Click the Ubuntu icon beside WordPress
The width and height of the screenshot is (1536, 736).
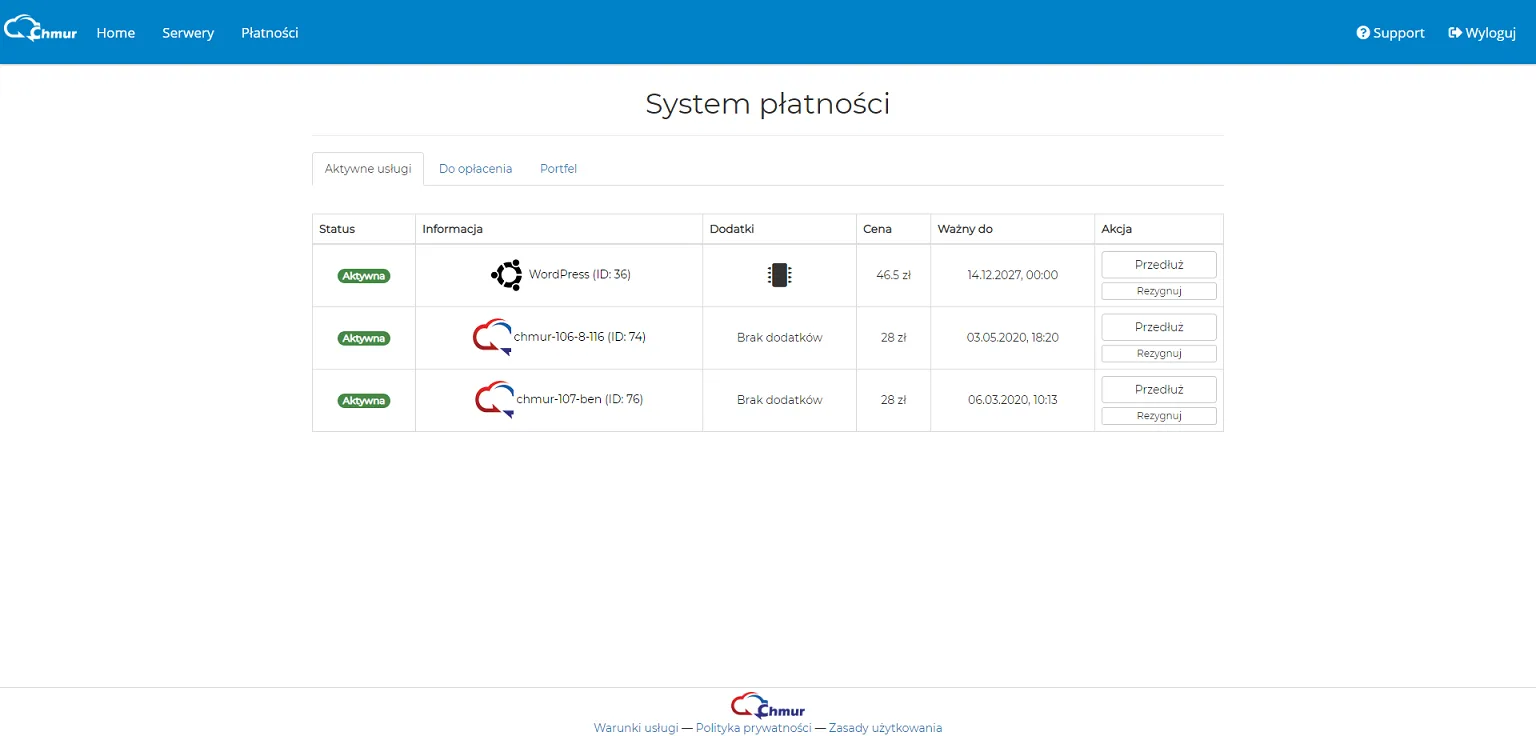click(507, 274)
